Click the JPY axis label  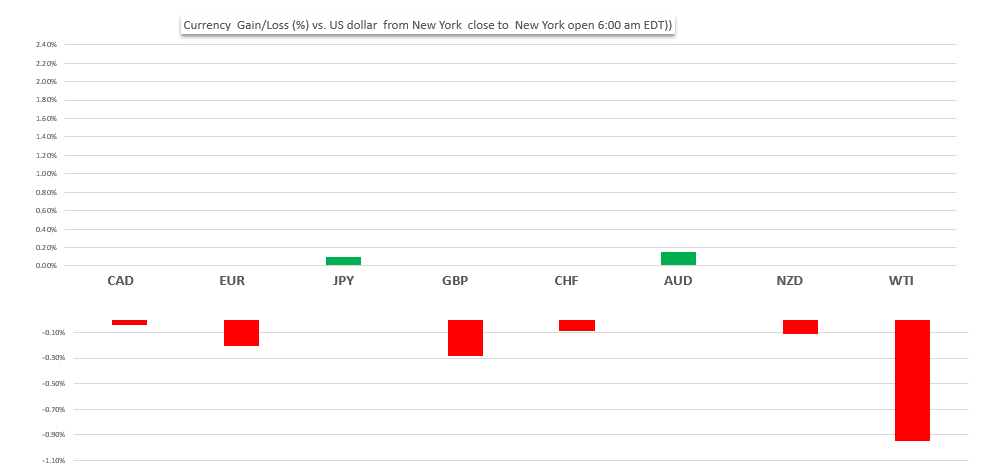pos(343,281)
